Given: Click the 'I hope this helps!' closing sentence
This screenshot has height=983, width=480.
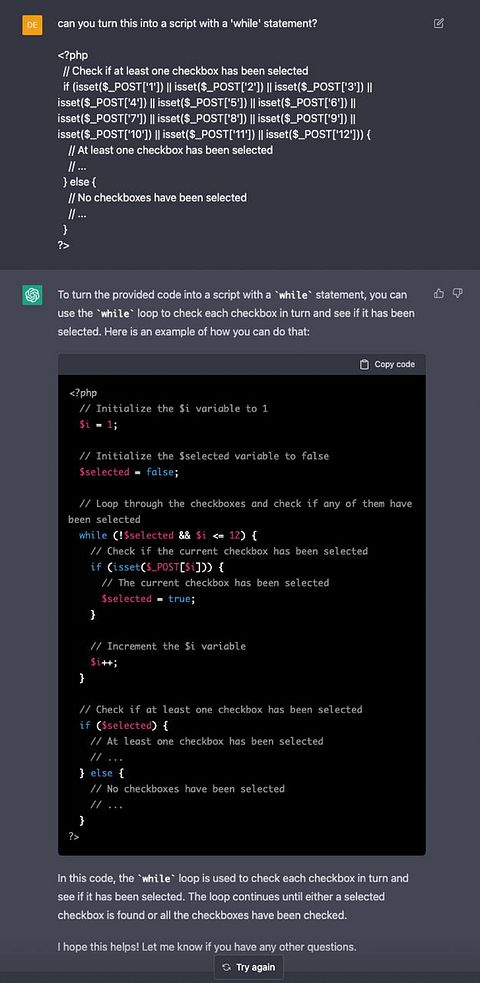Looking at the screenshot, I should [207, 947].
